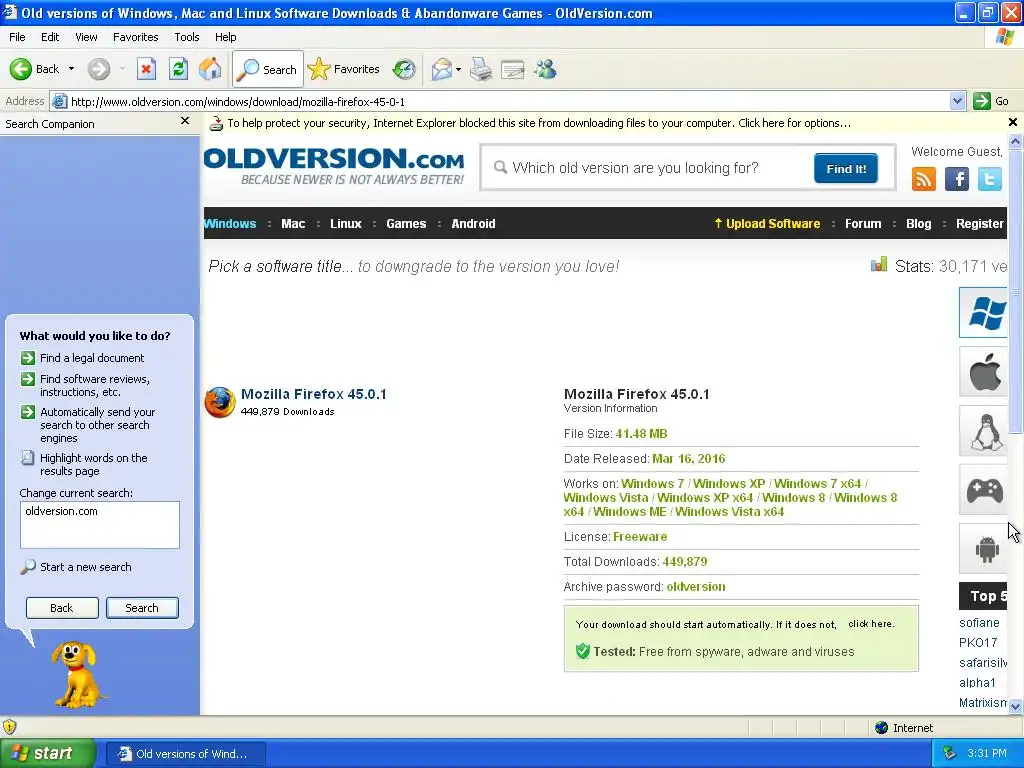Click the Firefox logo icon
This screenshot has height=768, width=1024.
coord(220,402)
